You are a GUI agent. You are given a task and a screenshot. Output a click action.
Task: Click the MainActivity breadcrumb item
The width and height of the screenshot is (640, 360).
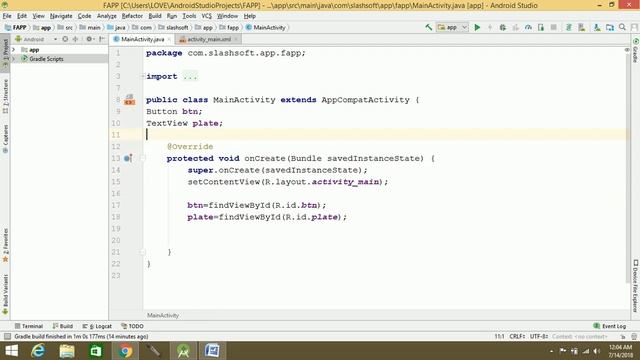coord(266,27)
